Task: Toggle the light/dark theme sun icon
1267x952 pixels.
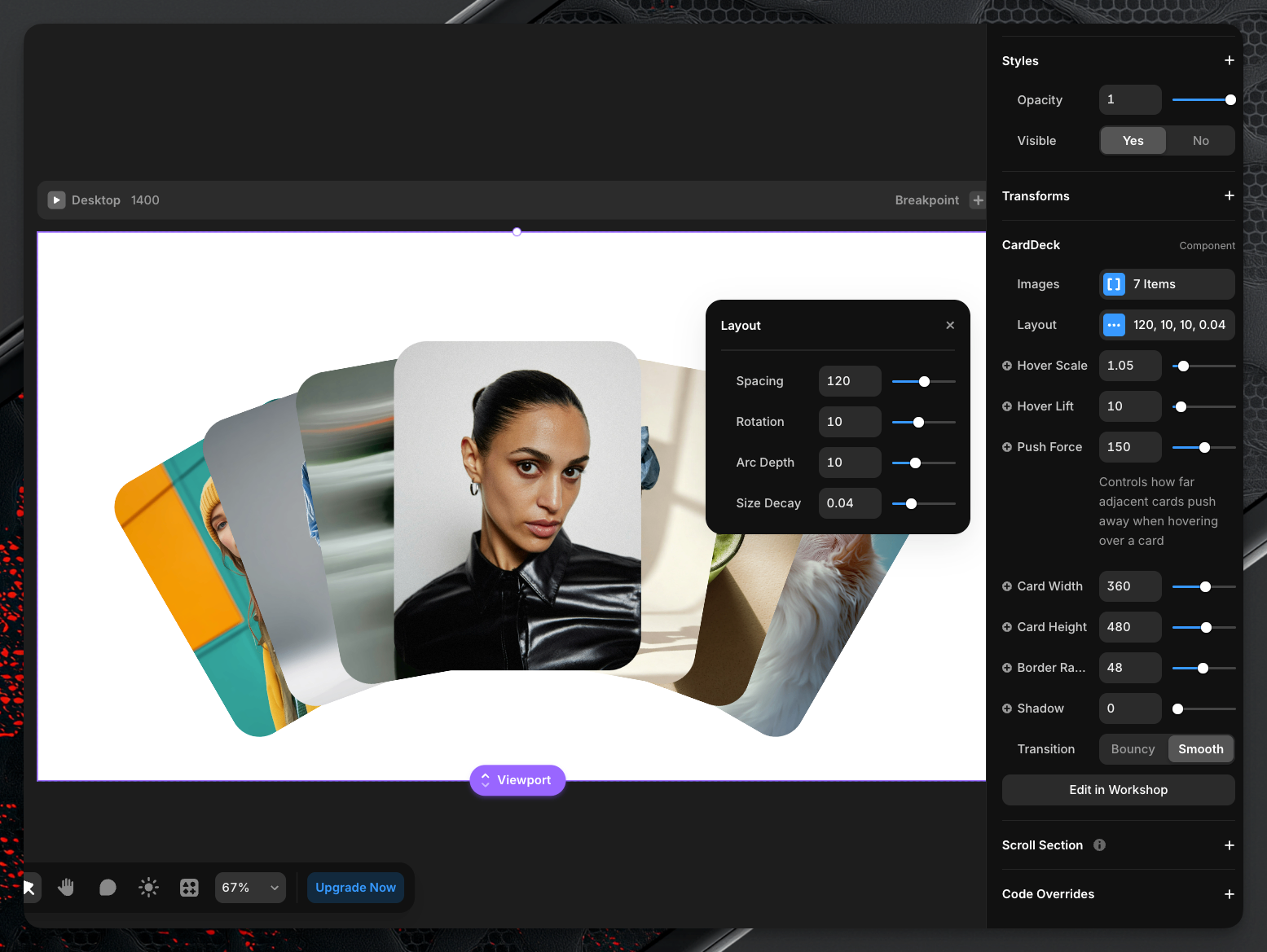Action: click(x=148, y=888)
